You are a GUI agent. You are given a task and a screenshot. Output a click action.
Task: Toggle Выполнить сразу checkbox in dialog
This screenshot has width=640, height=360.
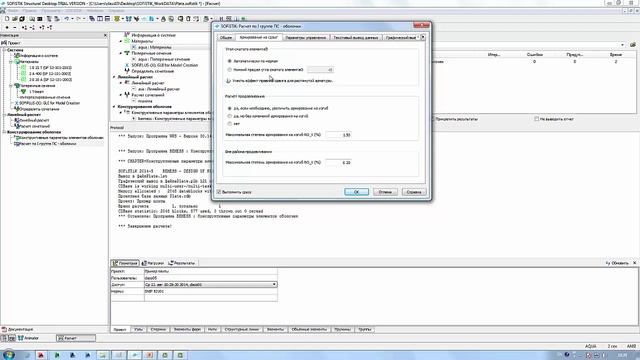tap(219, 192)
